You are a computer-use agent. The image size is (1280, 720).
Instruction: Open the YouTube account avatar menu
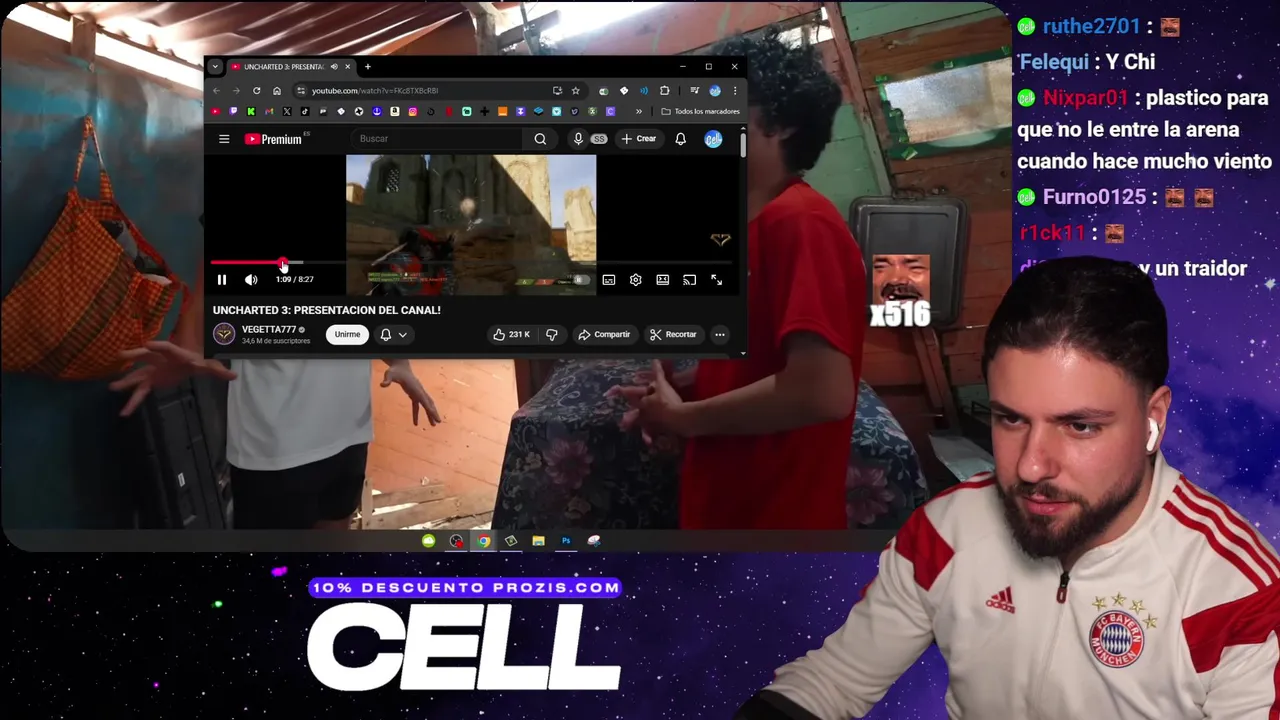pos(713,139)
